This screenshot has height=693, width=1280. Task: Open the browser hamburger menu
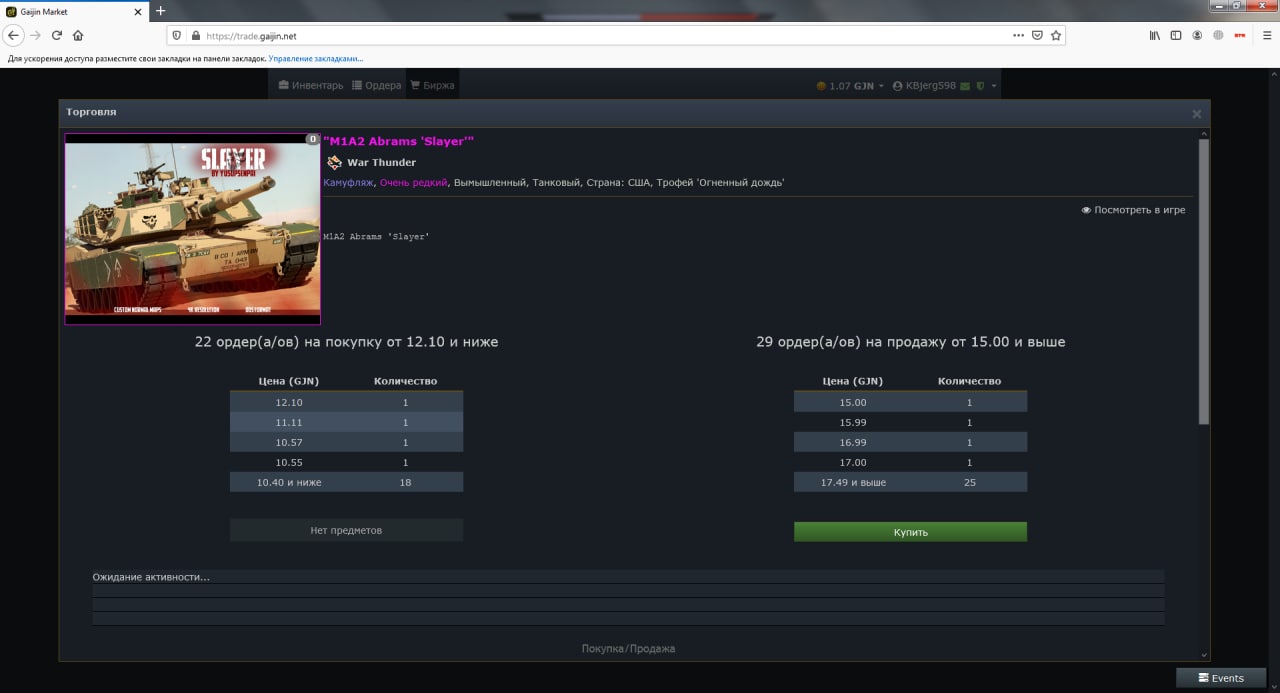[x=1266, y=35]
